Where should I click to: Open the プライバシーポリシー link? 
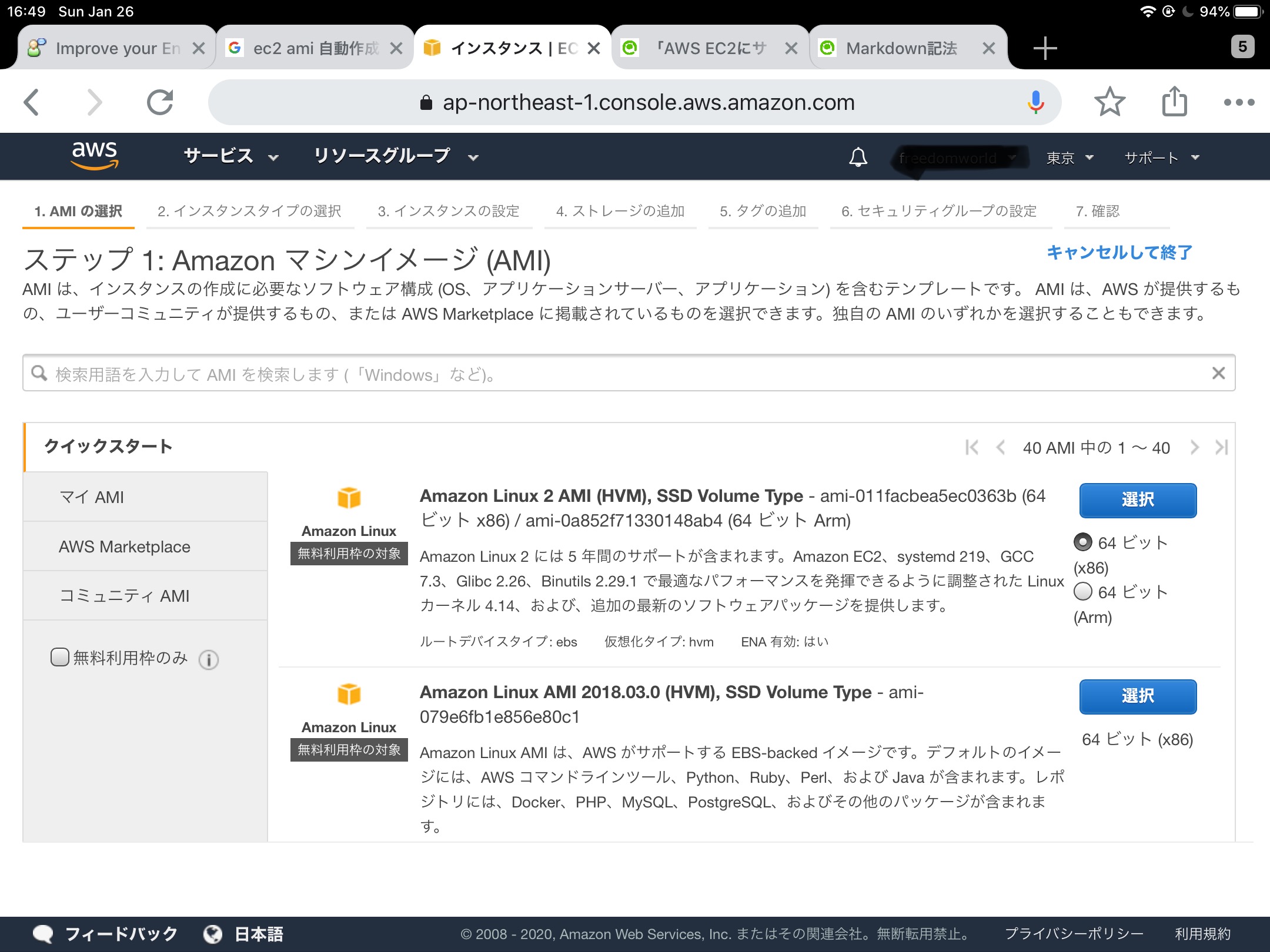(1074, 934)
